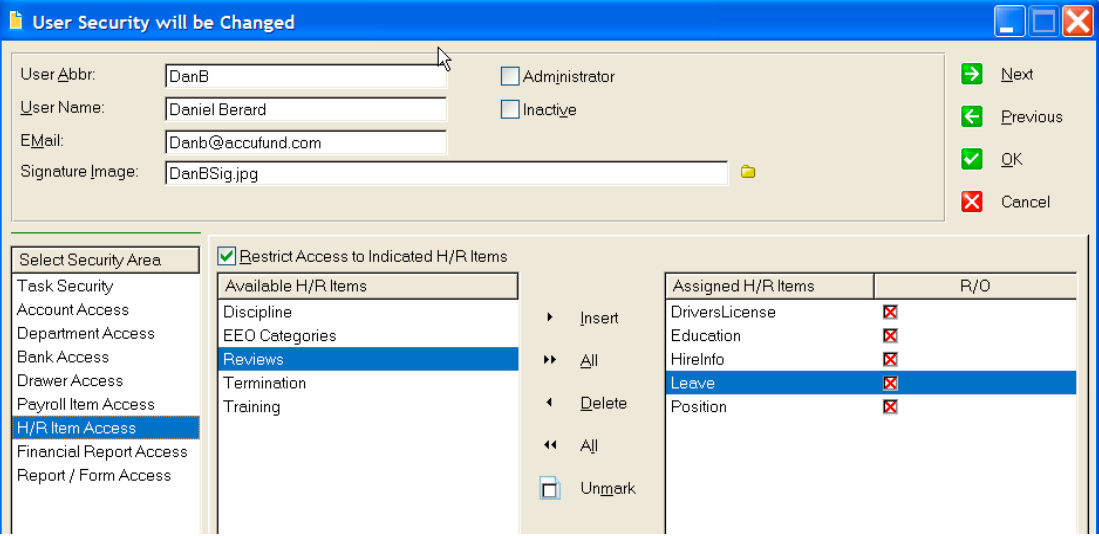The image size is (1099, 536).
Task: Click the All label below Insert
Action: click(x=589, y=361)
